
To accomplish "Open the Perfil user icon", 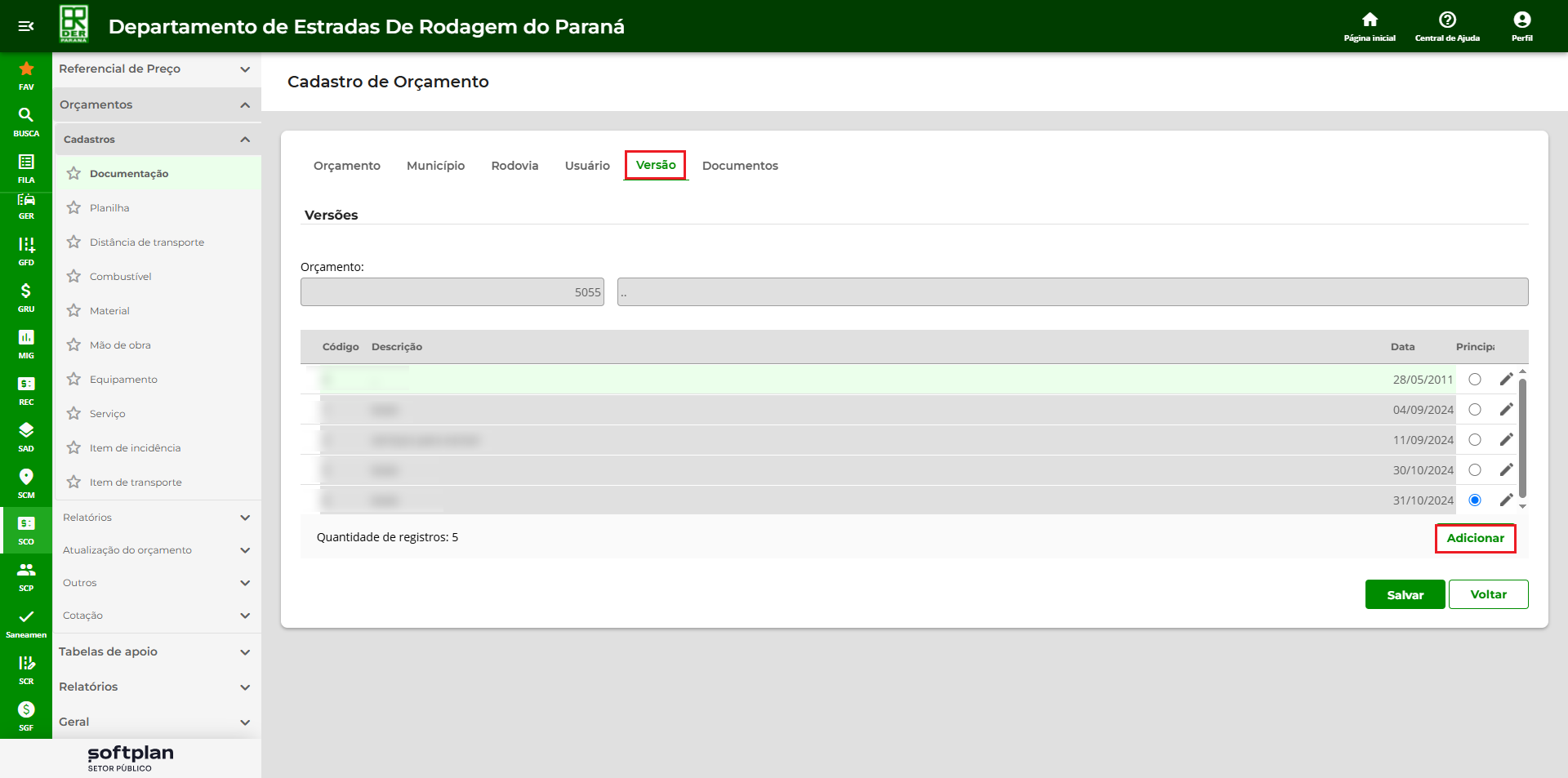I will coord(1521,20).
